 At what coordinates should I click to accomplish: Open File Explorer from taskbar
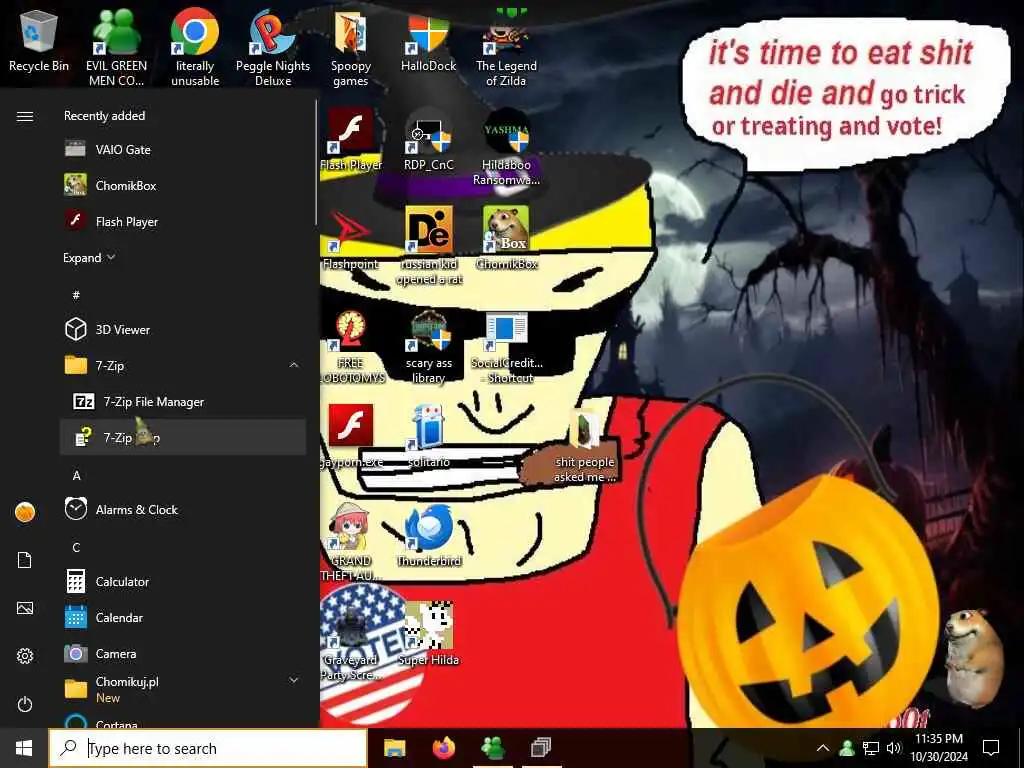pos(394,748)
